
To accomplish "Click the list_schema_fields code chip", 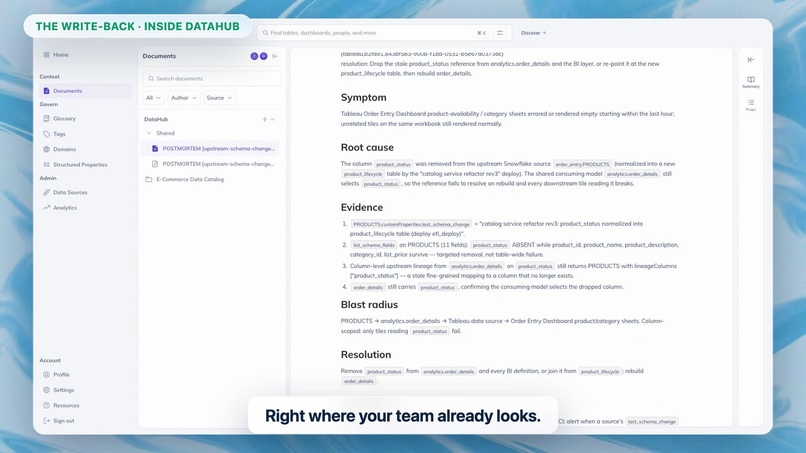I will [374, 245].
